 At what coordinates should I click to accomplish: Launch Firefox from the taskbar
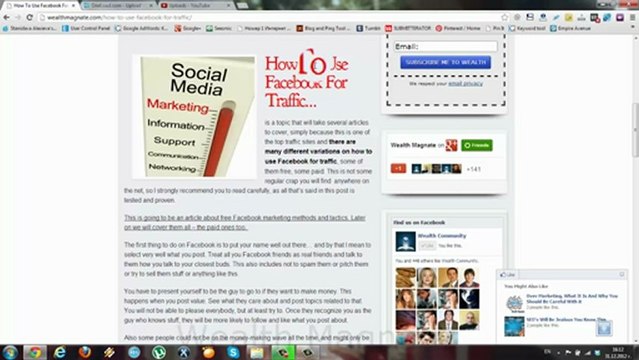[85, 352]
